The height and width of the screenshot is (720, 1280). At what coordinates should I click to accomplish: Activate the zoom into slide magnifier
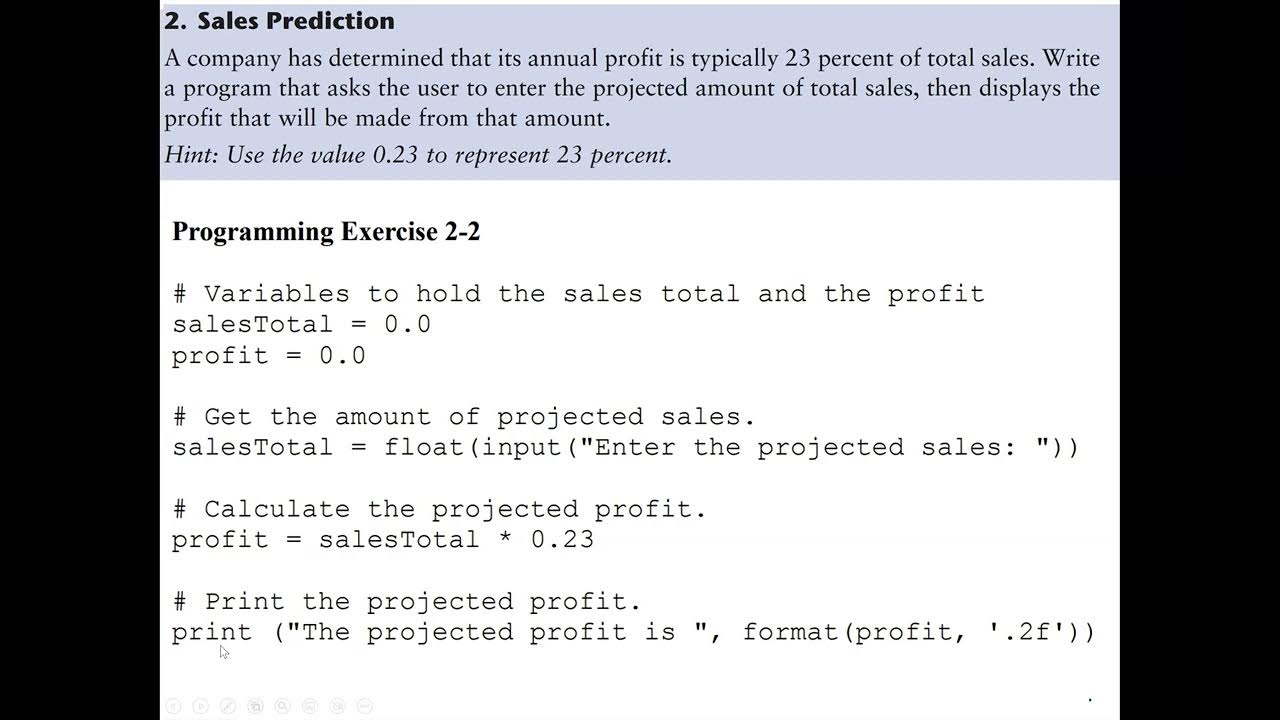point(283,706)
